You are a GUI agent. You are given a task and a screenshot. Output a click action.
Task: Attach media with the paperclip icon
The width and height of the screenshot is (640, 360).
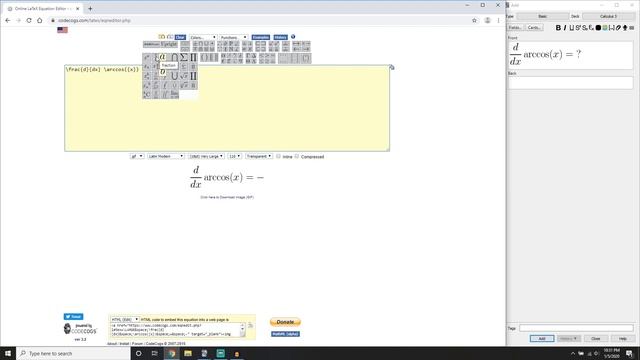618,28
